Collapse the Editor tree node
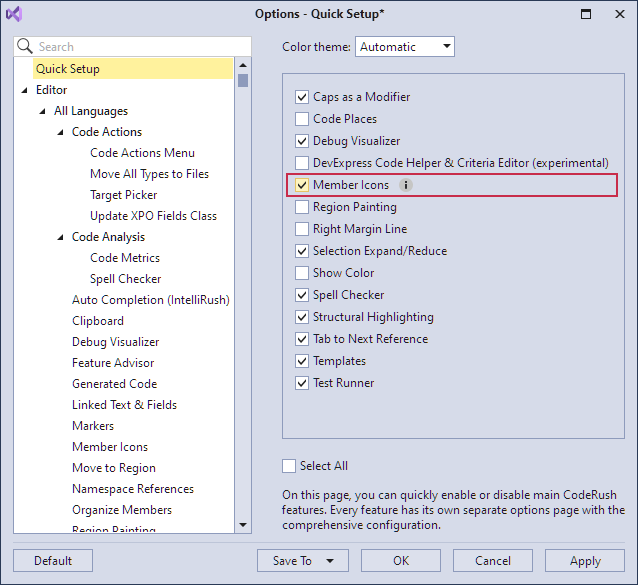The width and height of the screenshot is (638, 585). [x=24, y=90]
